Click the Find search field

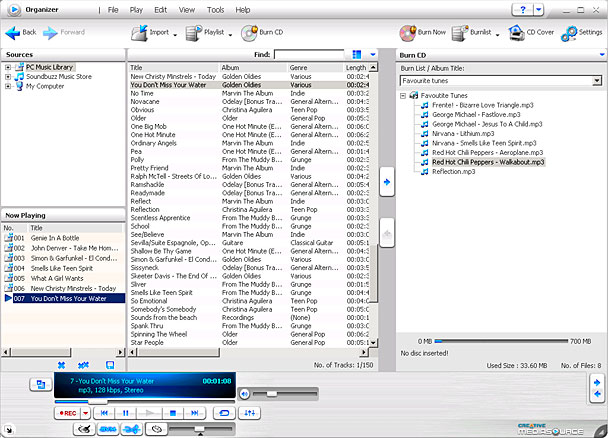309,55
